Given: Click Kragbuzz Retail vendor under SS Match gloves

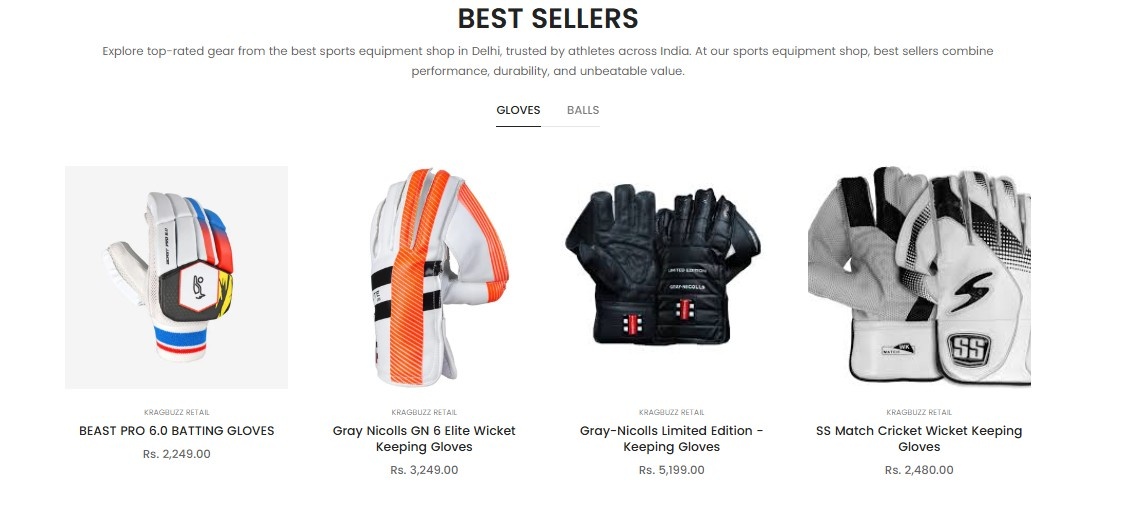Looking at the screenshot, I should [919, 412].
